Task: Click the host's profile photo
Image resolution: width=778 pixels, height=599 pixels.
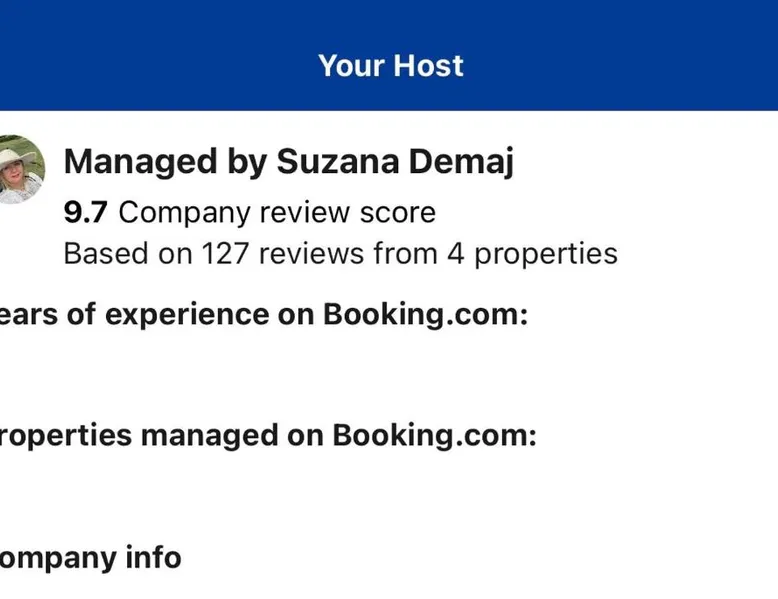Action: (x=20, y=168)
